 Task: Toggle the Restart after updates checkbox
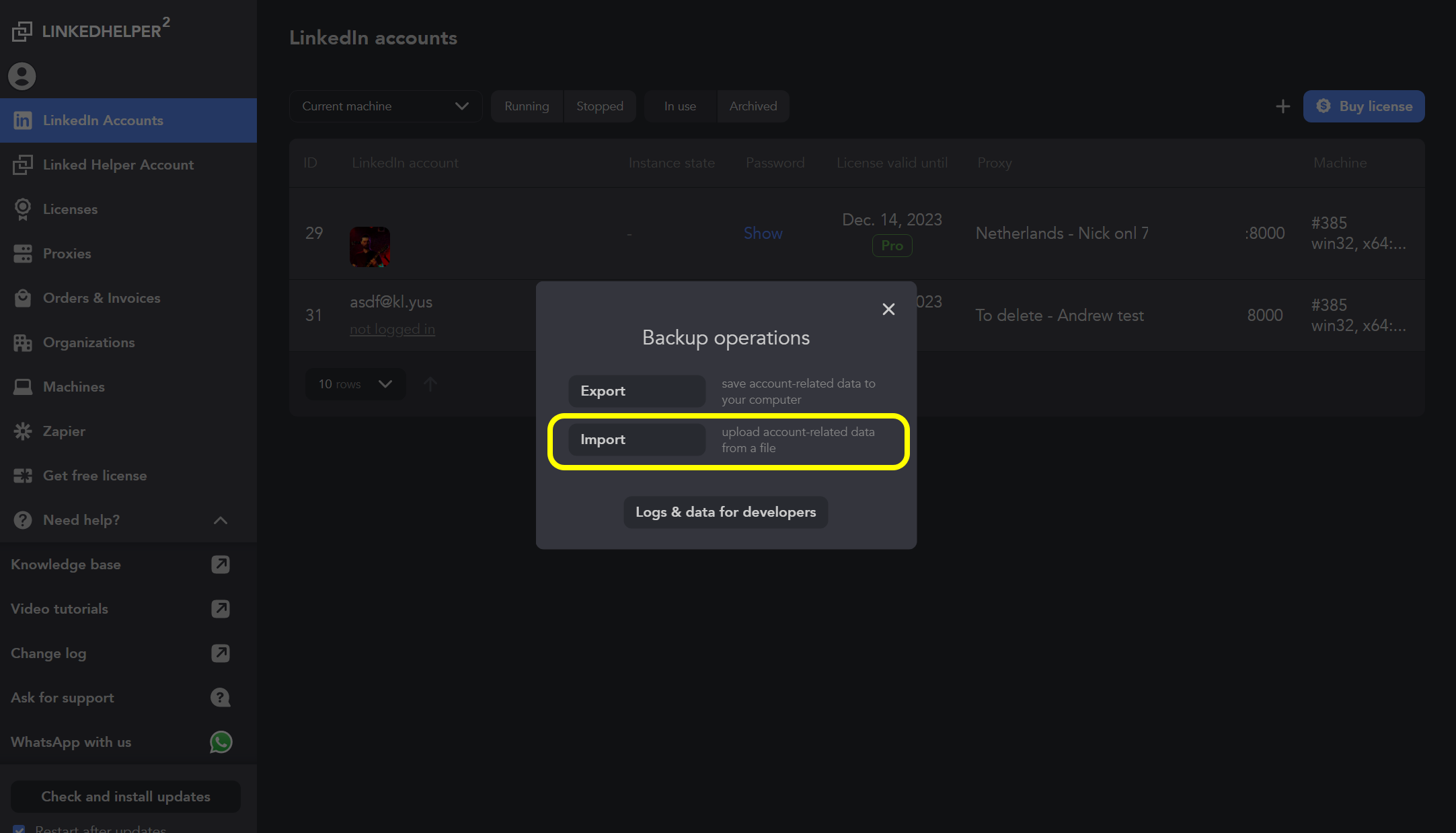tap(20, 829)
